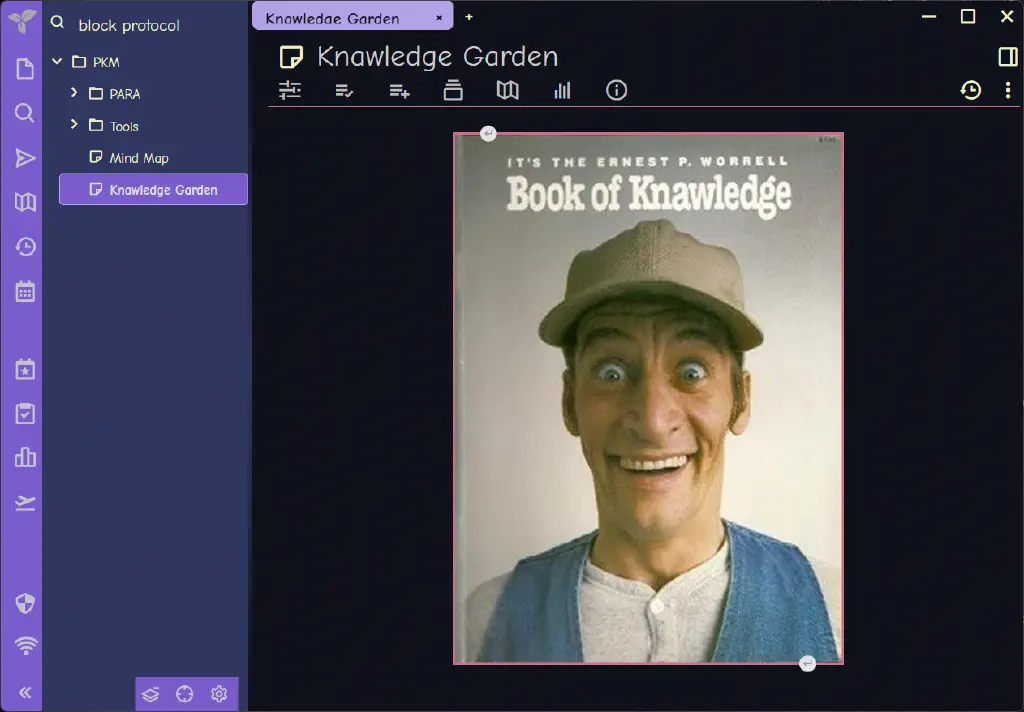Open Basic Properties ribbon tab

tap(290, 90)
